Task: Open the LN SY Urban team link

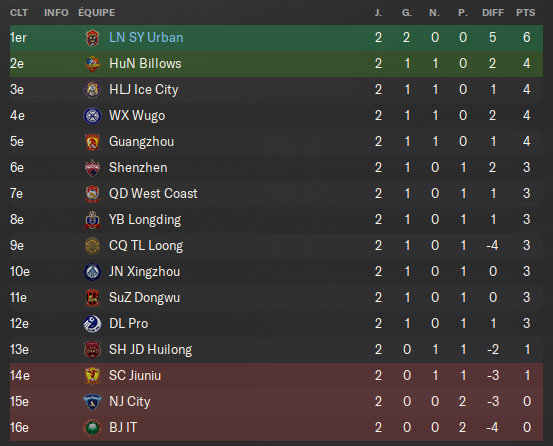Action: point(146,37)
